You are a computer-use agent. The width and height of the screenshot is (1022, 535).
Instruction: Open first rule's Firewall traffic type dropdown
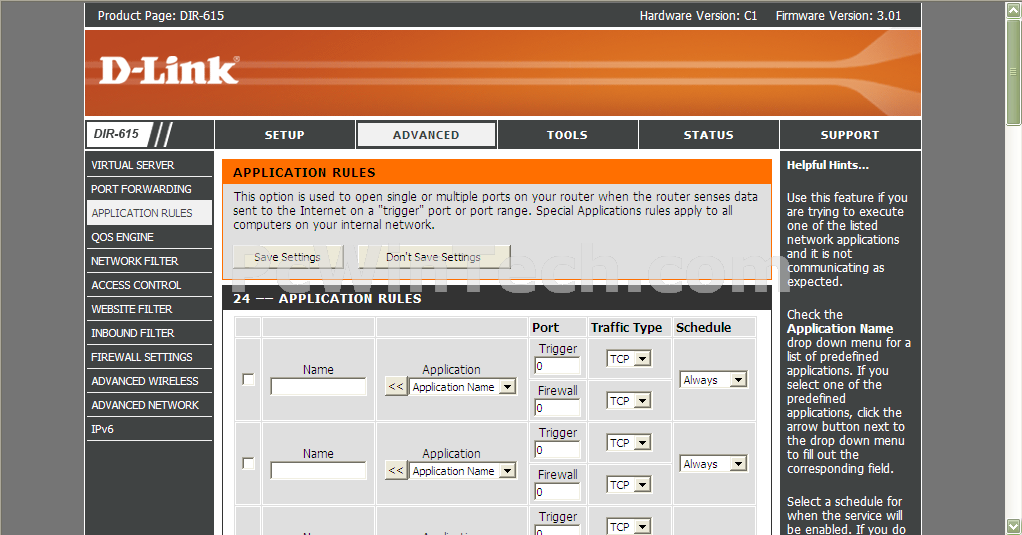[x=629, y=401]
